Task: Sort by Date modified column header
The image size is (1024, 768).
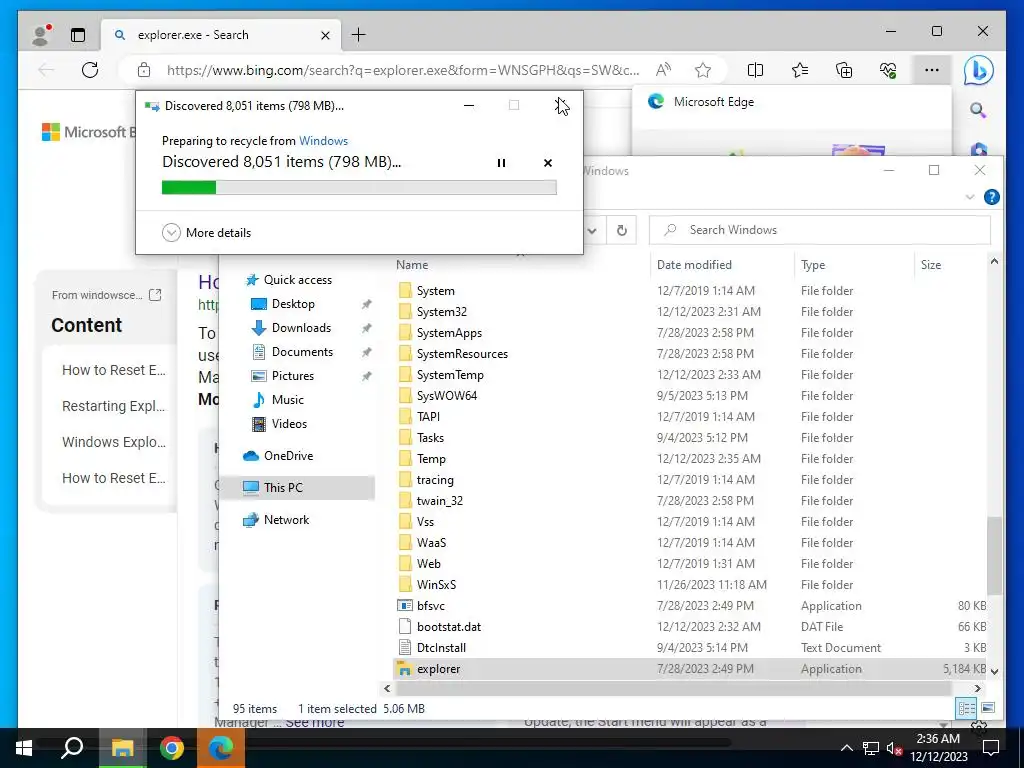Action: pyautogui.click(x=694, y=264)
